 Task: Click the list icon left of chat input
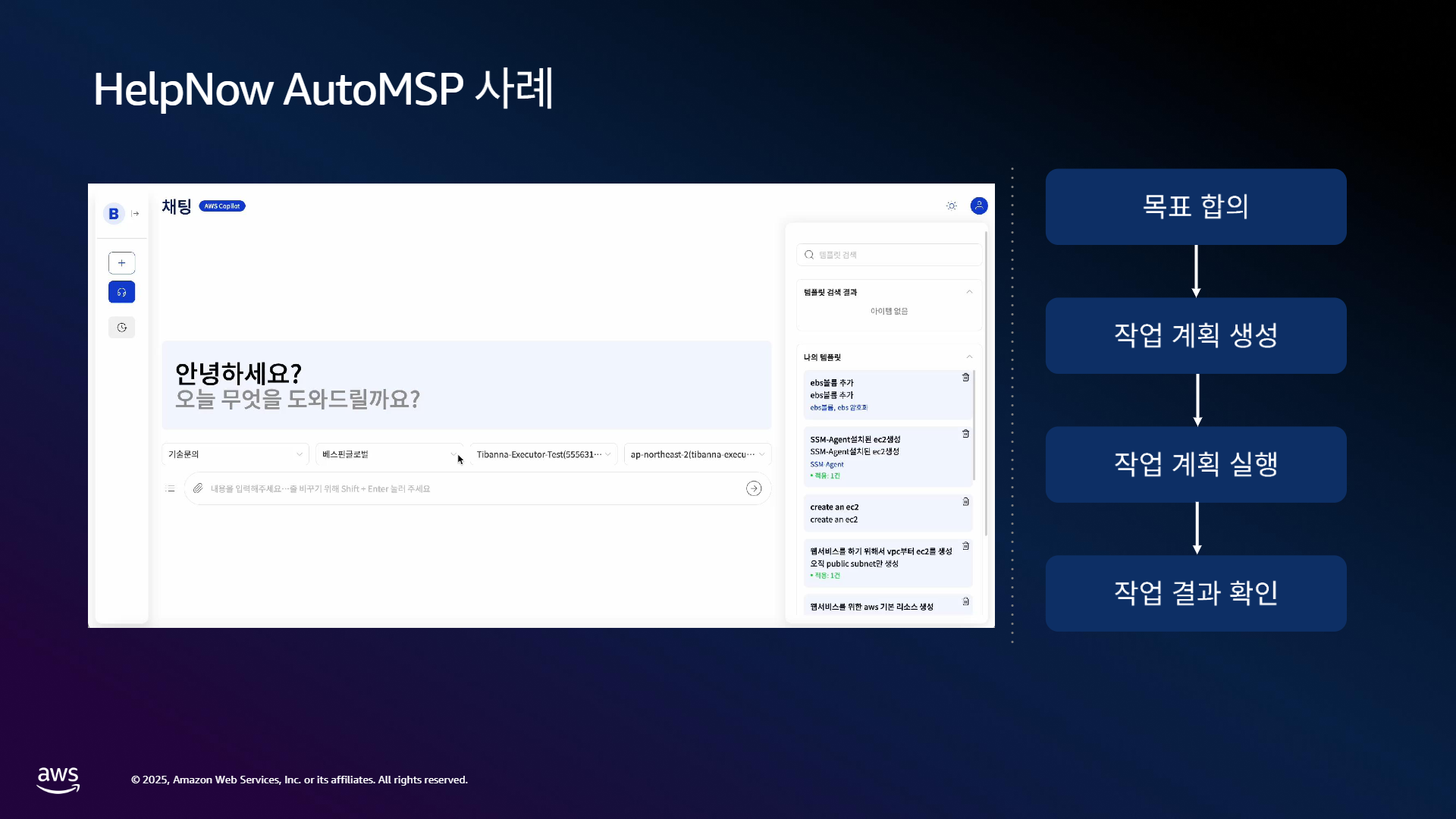pos(170,488)
